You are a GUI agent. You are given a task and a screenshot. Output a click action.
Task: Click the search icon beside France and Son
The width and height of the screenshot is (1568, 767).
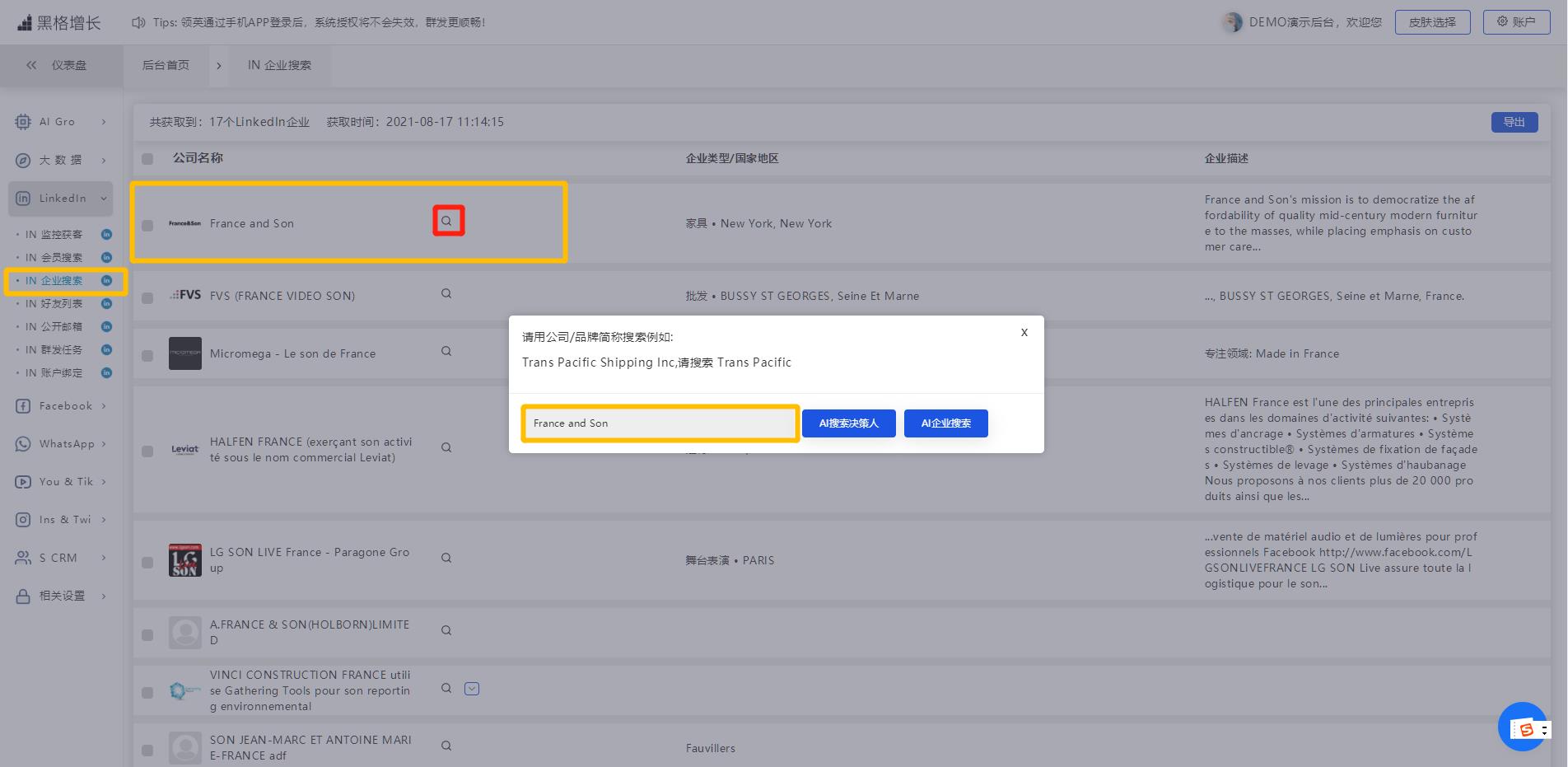pyautogui.click(x=446, y=221)
